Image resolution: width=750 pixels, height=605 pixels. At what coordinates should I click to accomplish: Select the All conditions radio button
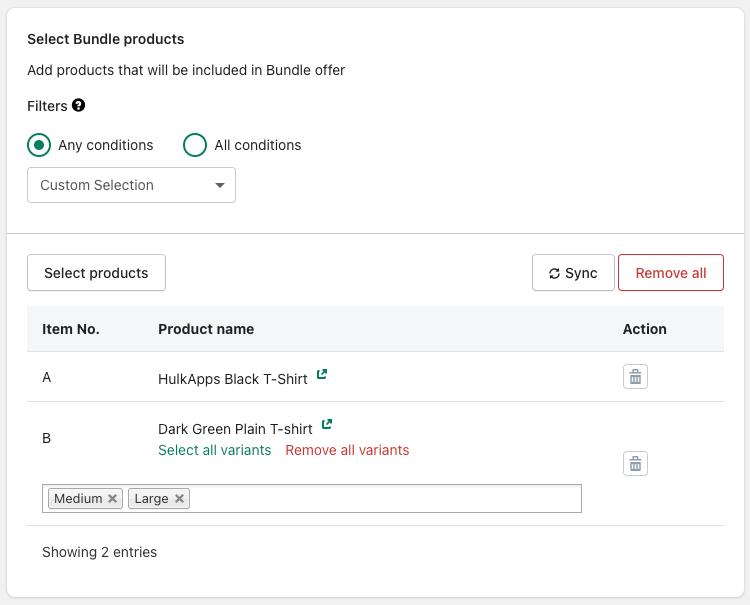(x=195, y=145)
